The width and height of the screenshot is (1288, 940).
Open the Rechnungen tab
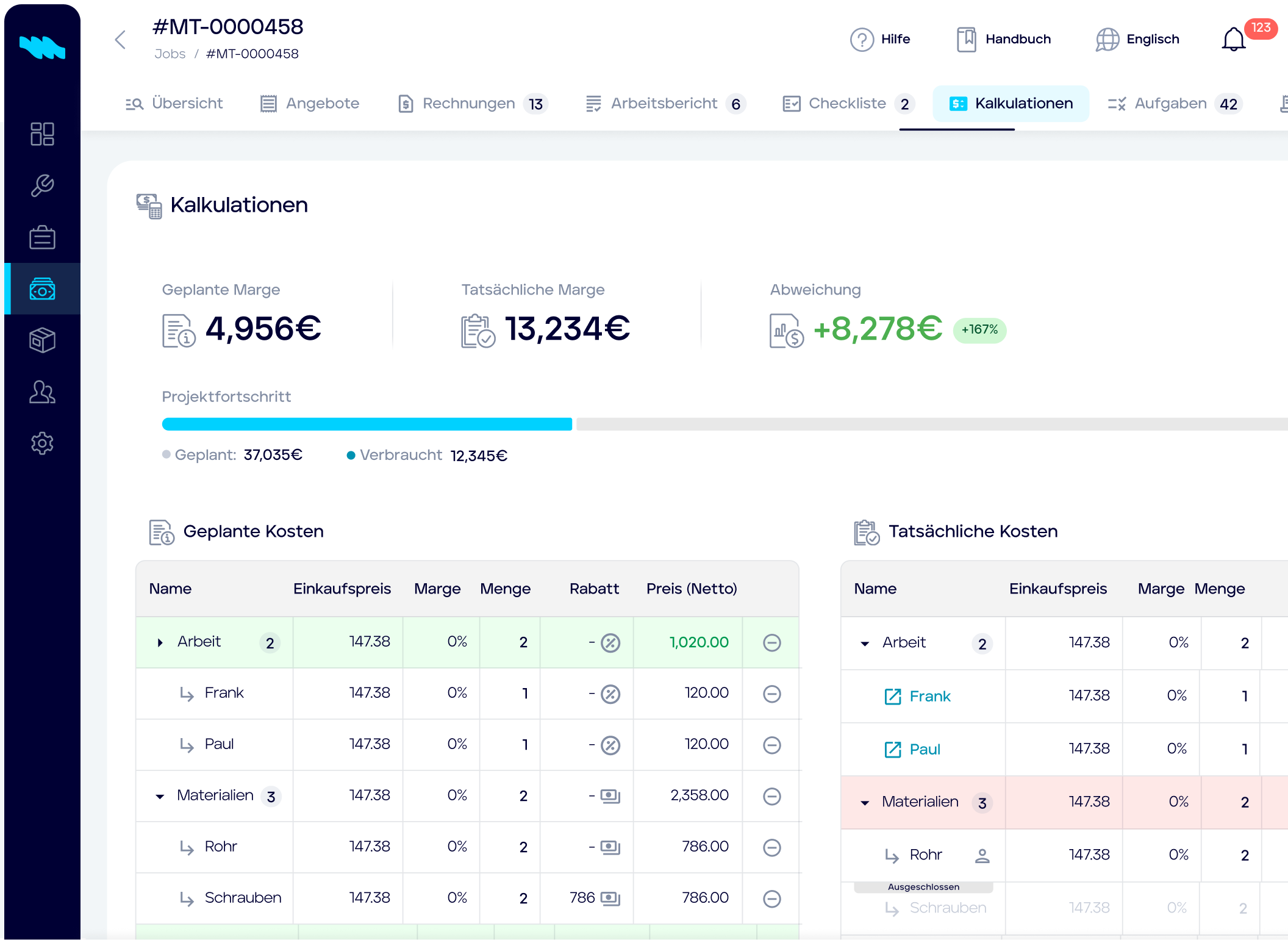tap(473, 104)
